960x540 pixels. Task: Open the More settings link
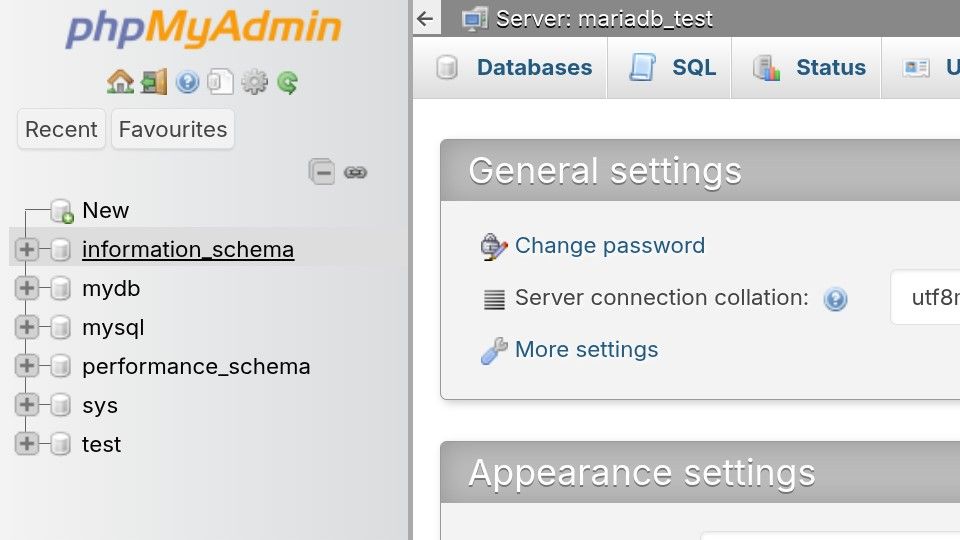[x=586, y=350]
